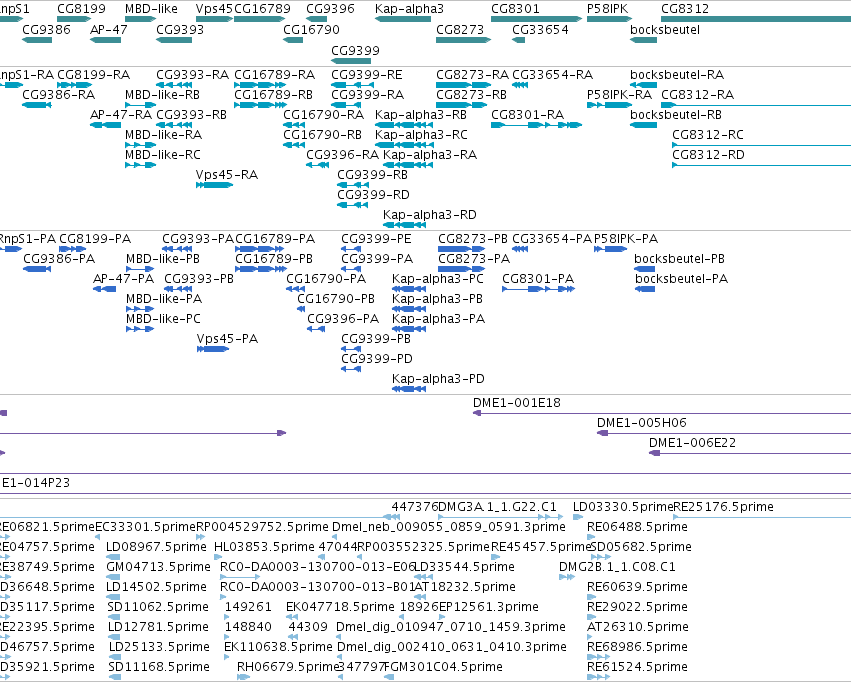Select clone DME1-005H06
851x682 pixels.
tap(642, 423)
